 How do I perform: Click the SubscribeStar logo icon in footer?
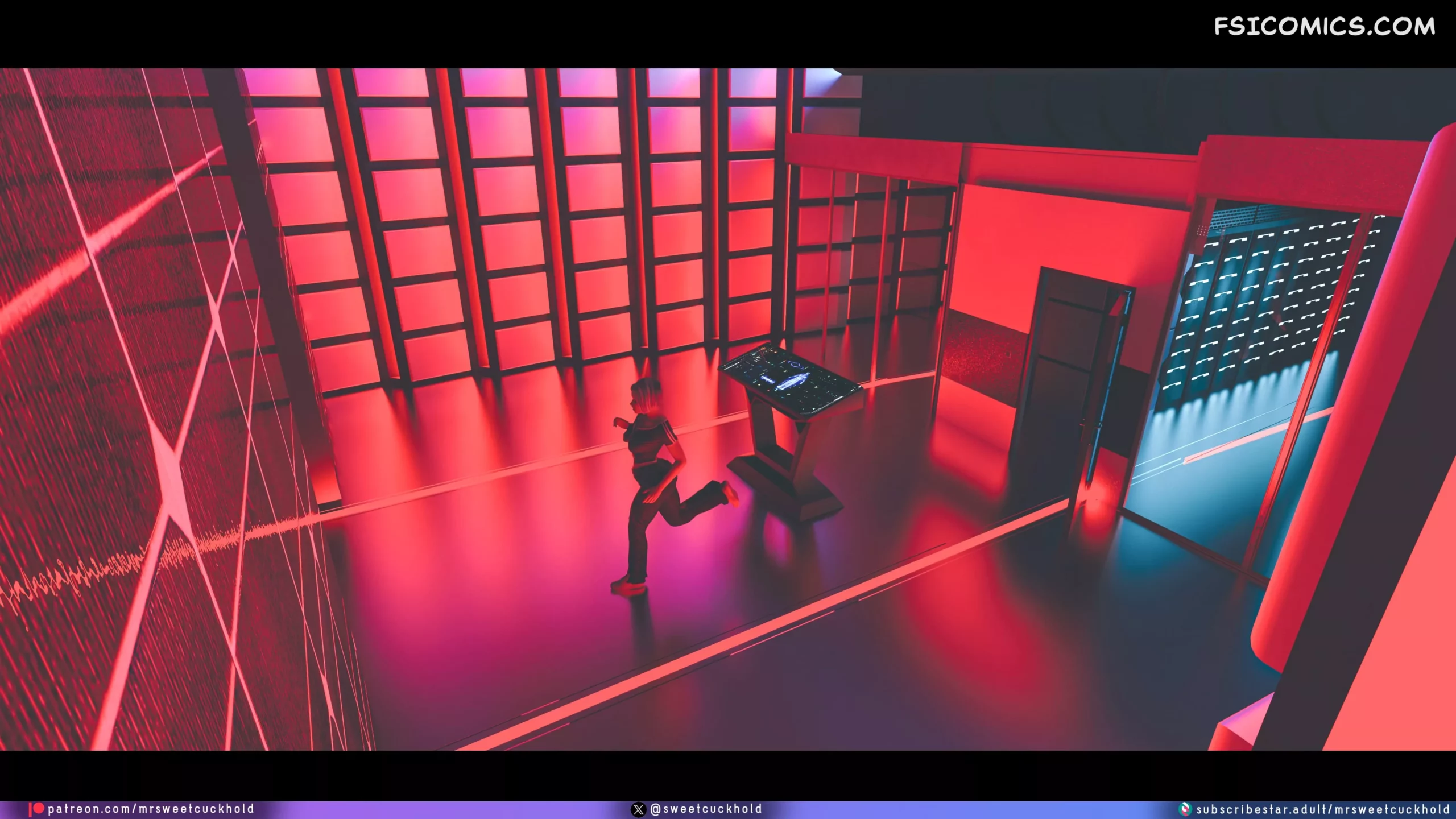click(1185, 809)
